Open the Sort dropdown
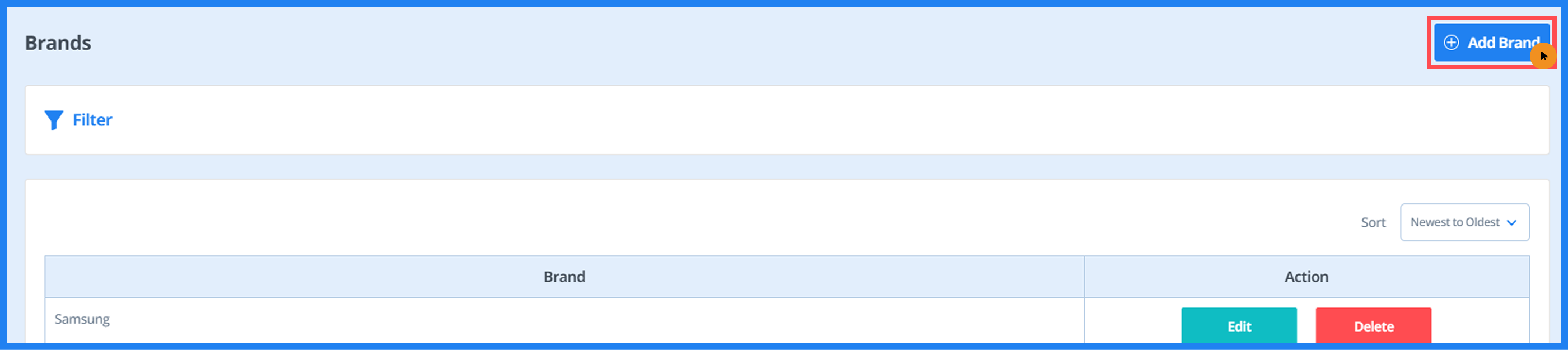Image resolution: width=1568 pixels, height=350 pixels. coord(1464,222)
